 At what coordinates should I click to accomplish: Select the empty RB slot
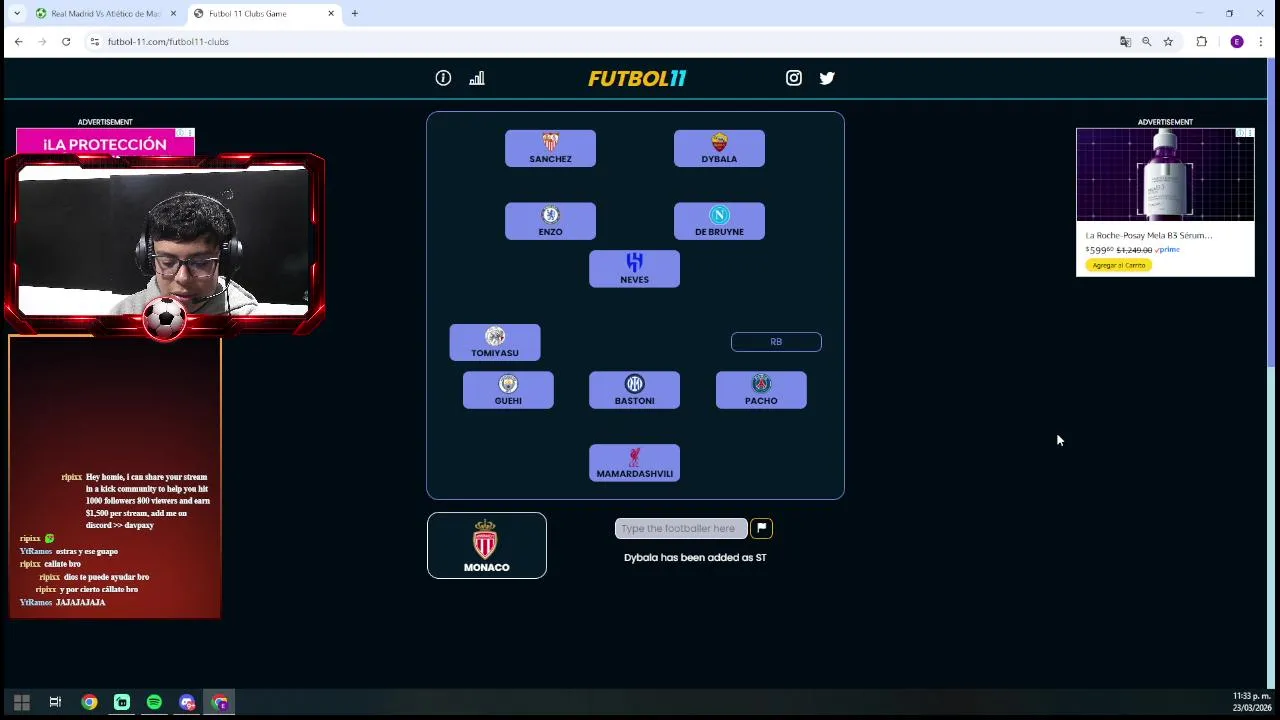pos(776,342)
